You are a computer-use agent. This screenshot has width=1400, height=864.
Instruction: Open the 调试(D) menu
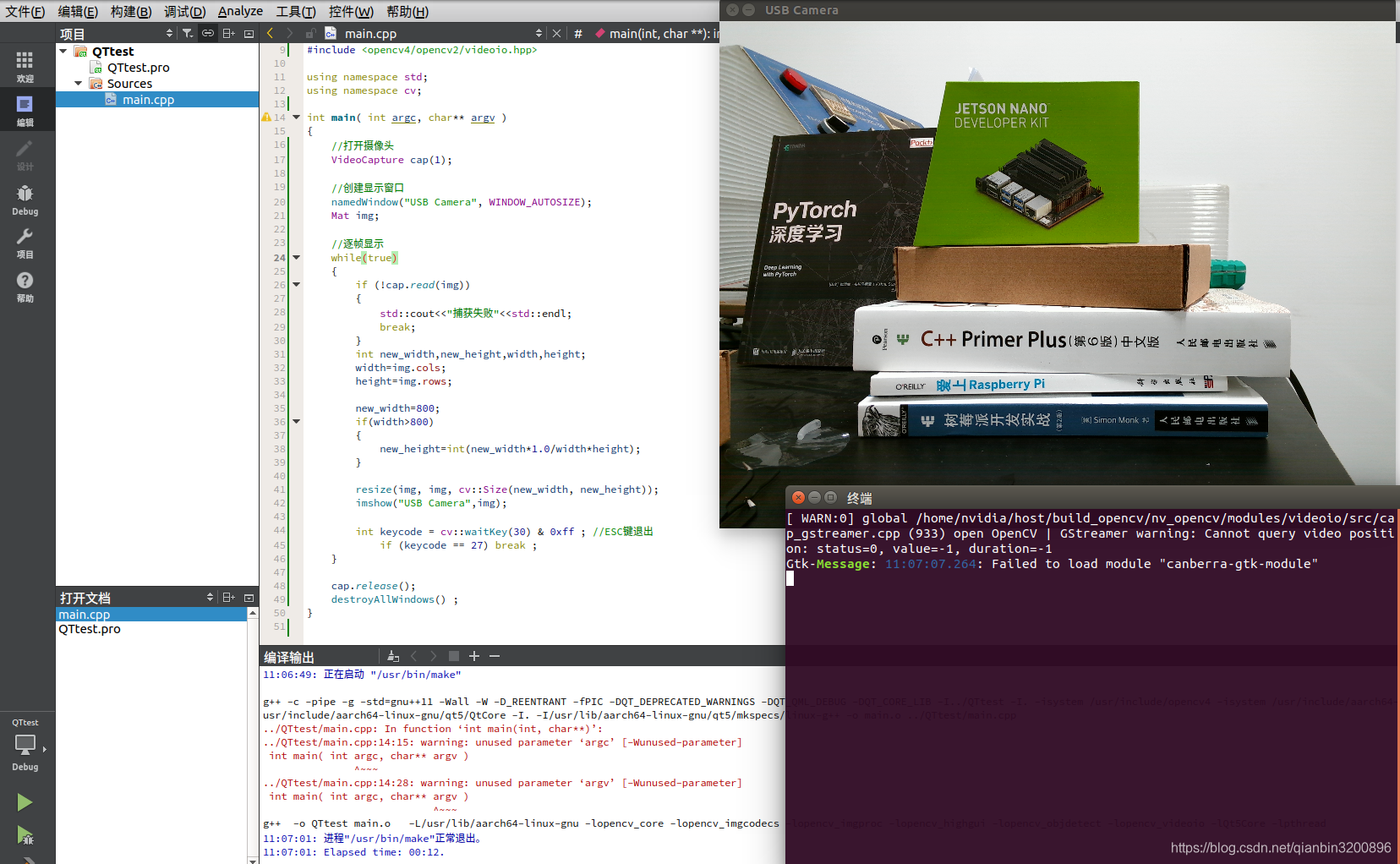[x=184, y=11]
